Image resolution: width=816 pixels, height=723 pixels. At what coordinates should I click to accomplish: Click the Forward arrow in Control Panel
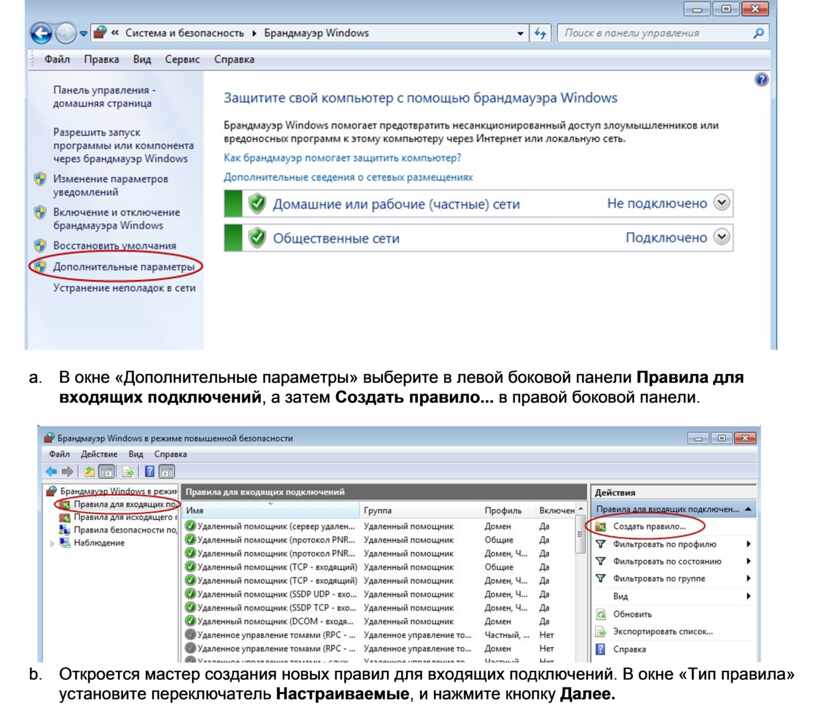66,33
